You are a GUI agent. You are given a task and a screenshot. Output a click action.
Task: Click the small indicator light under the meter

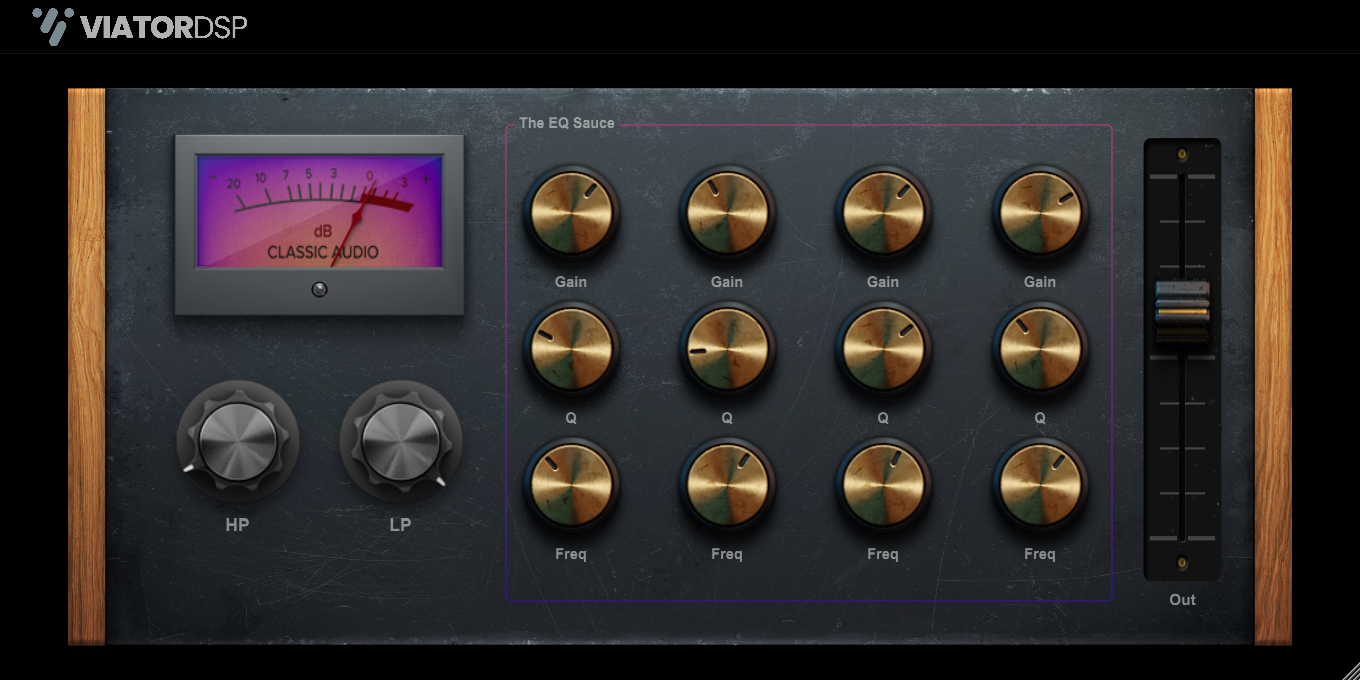click(x=319, y=290)
